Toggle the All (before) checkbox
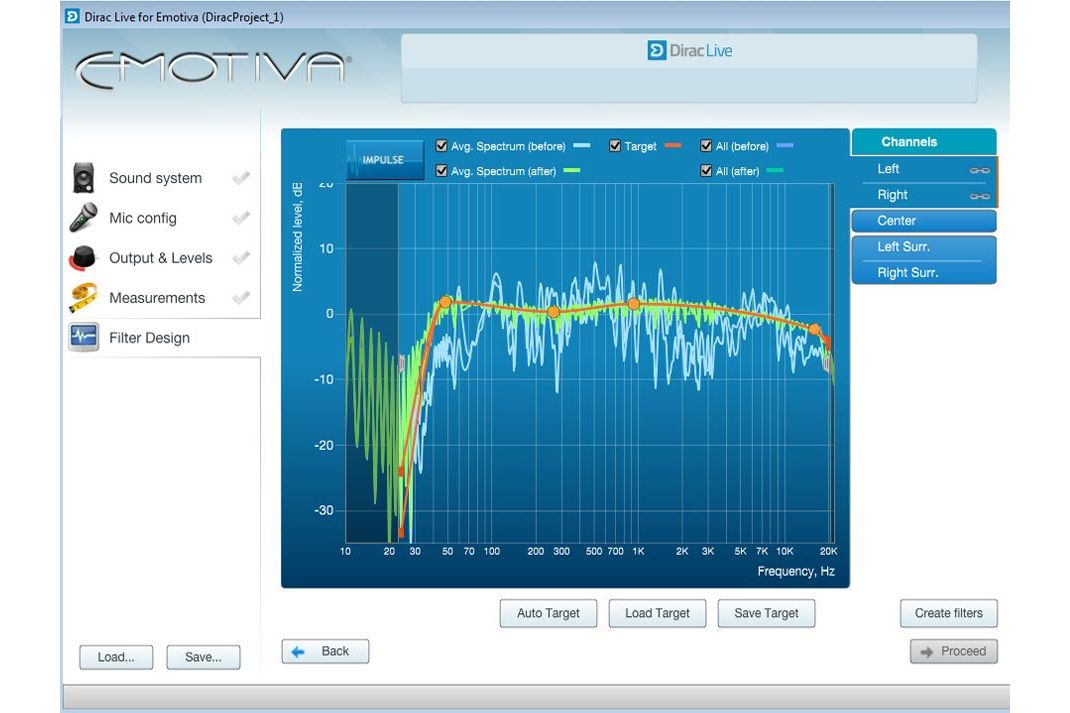Screen dimensions: 1070x713 (706, 146)
